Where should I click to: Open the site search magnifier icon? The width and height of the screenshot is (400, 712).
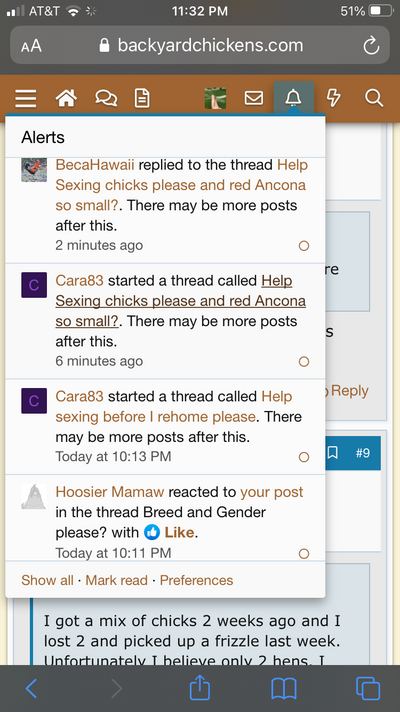point(374,98)
